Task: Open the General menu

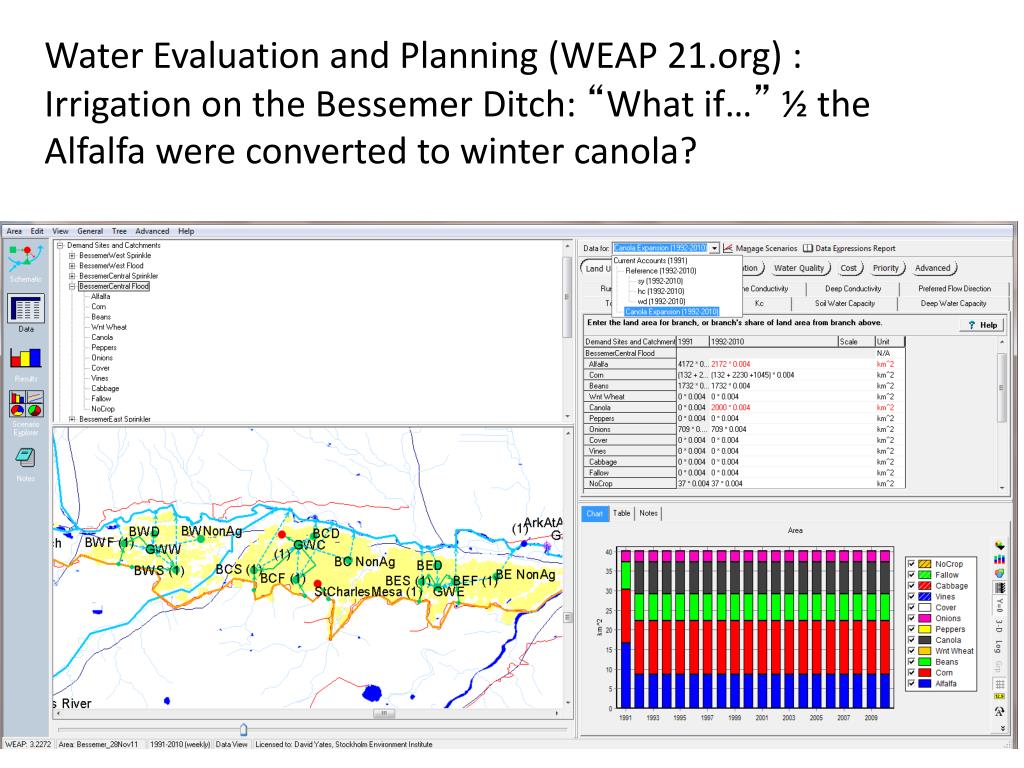Action: [x=90, y=231]
